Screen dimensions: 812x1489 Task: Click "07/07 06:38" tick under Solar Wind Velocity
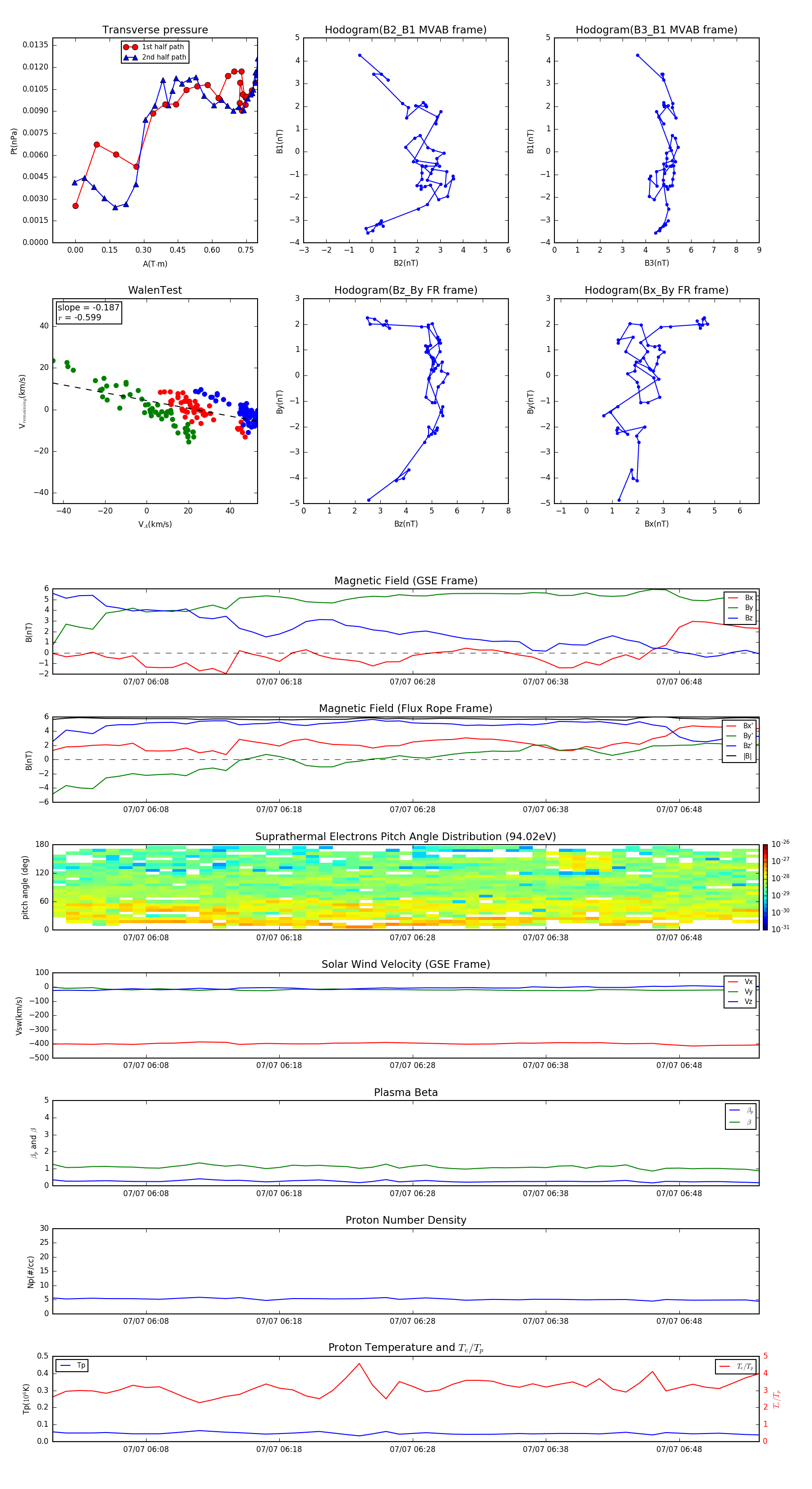545,1065
